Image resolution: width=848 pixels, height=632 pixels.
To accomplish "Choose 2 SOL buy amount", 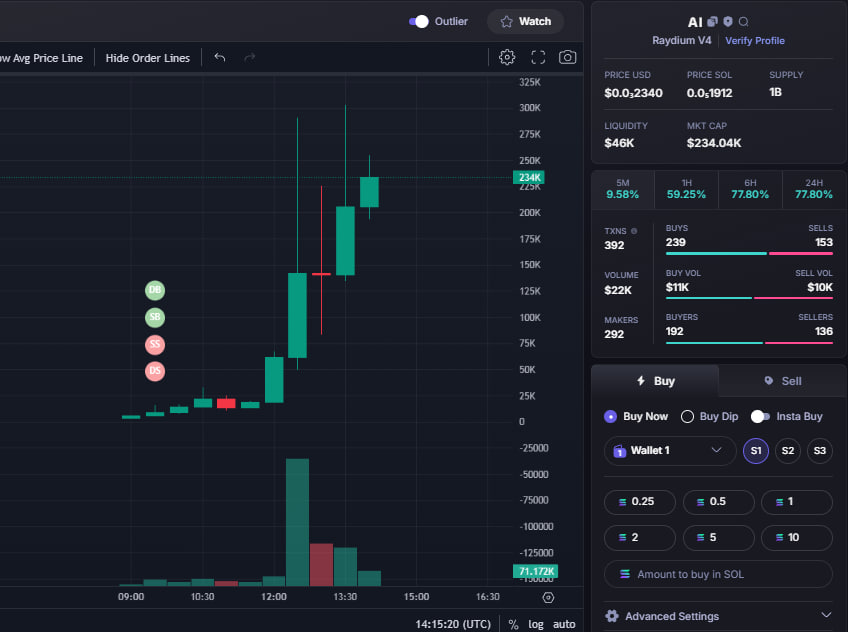I will coord(639,537).
